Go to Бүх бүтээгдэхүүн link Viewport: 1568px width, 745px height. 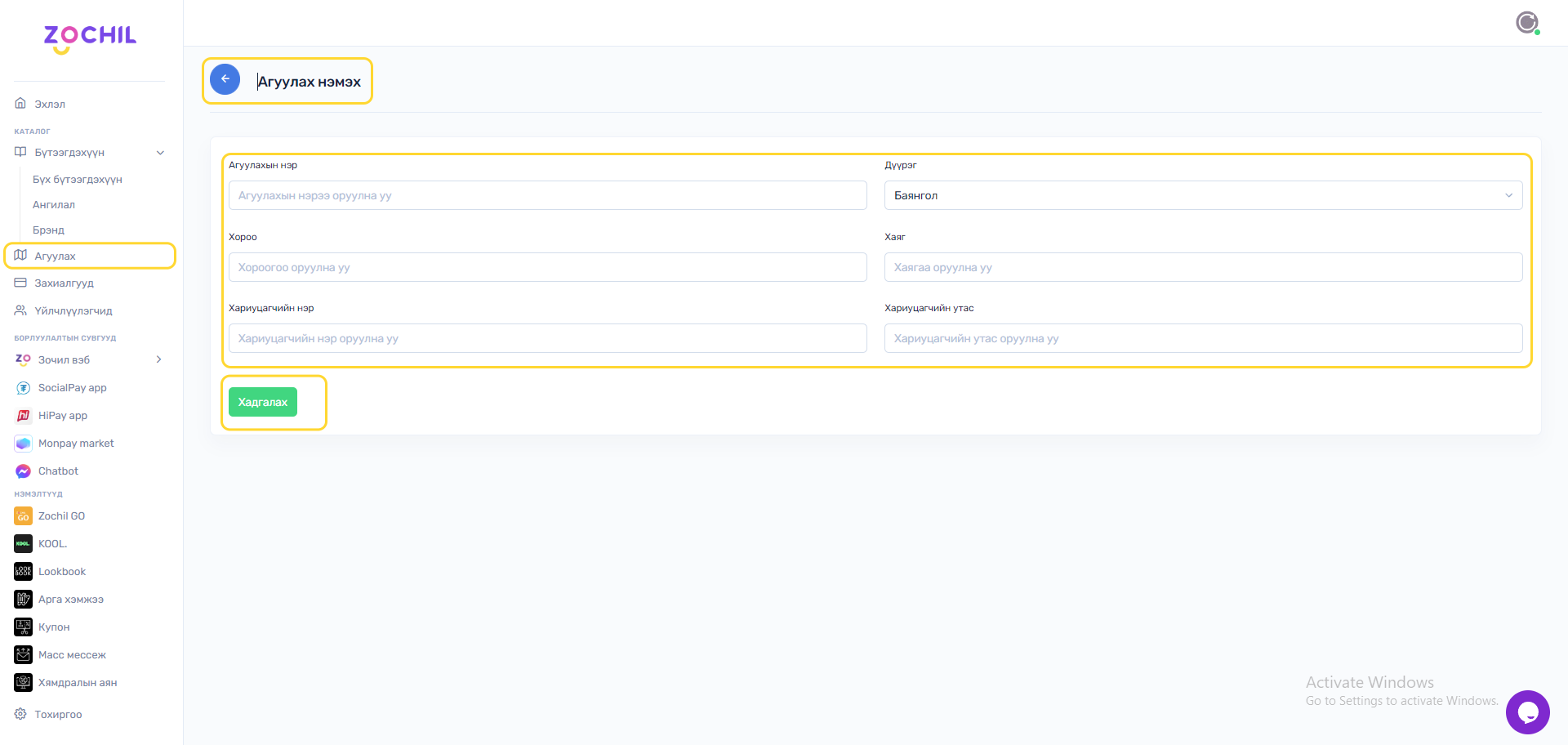click(x=78, y=180)
